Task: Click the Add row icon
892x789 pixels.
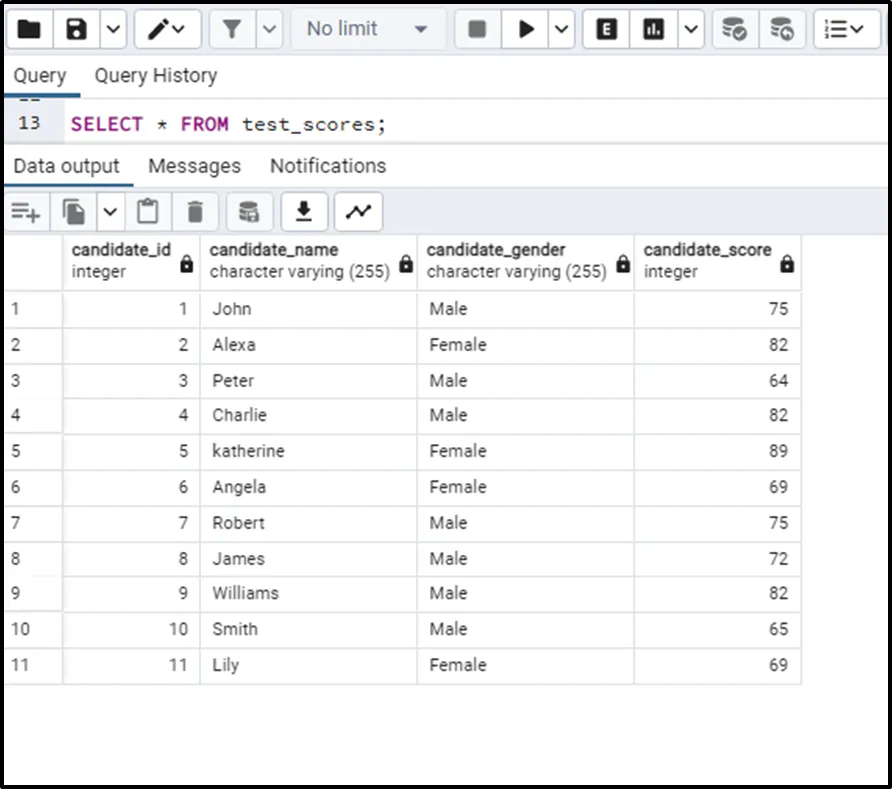Action: [x=26, y=211]
